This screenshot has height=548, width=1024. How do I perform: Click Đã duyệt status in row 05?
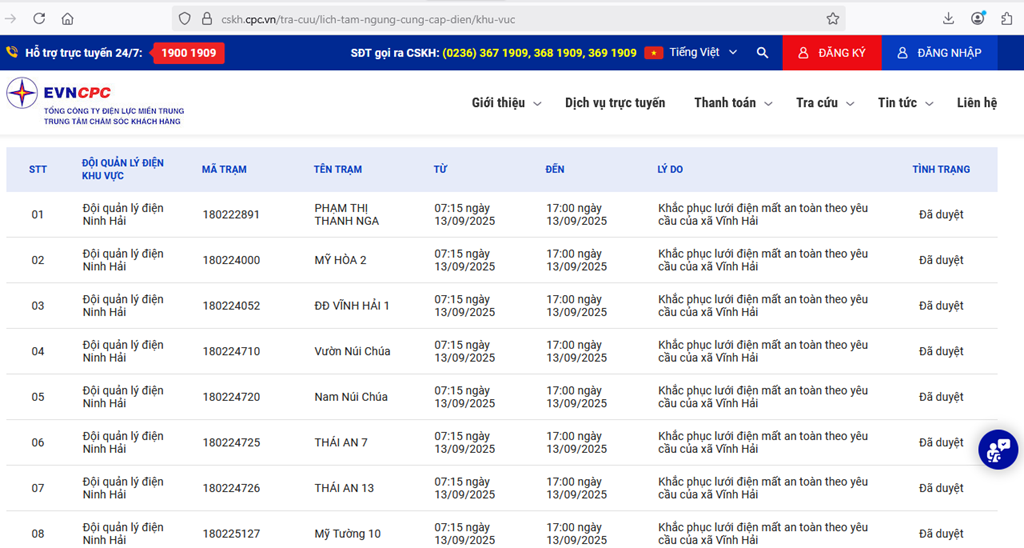pos(941,397)
